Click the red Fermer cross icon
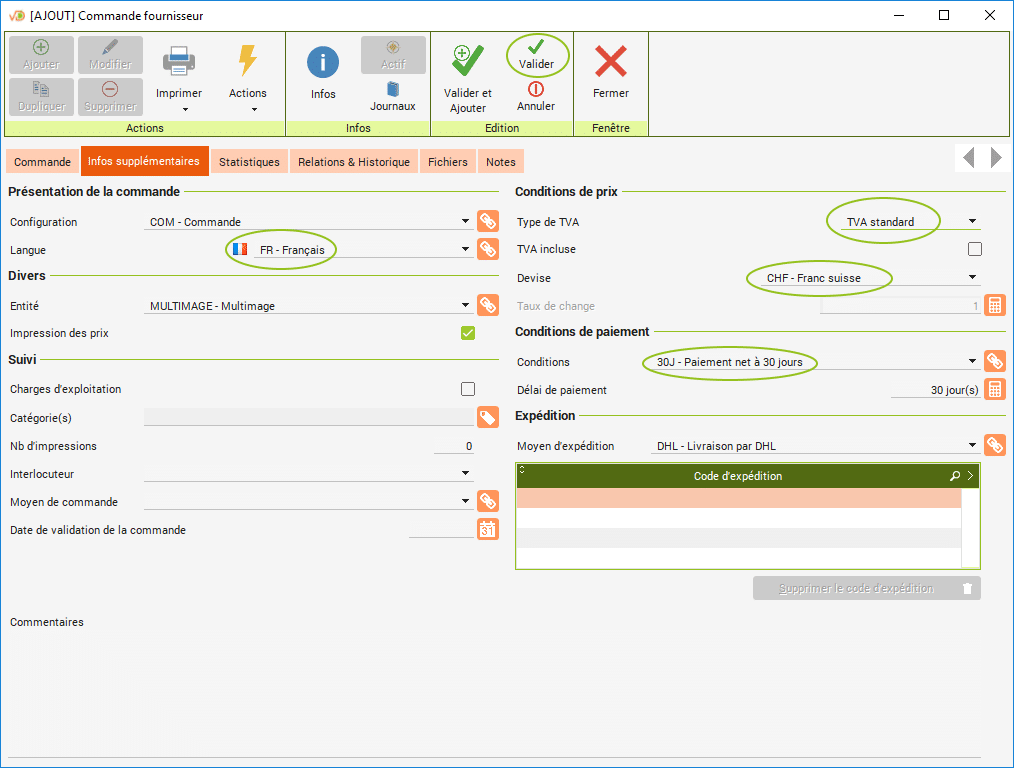Screen dimensions: 1014x768 pos(610,62)
